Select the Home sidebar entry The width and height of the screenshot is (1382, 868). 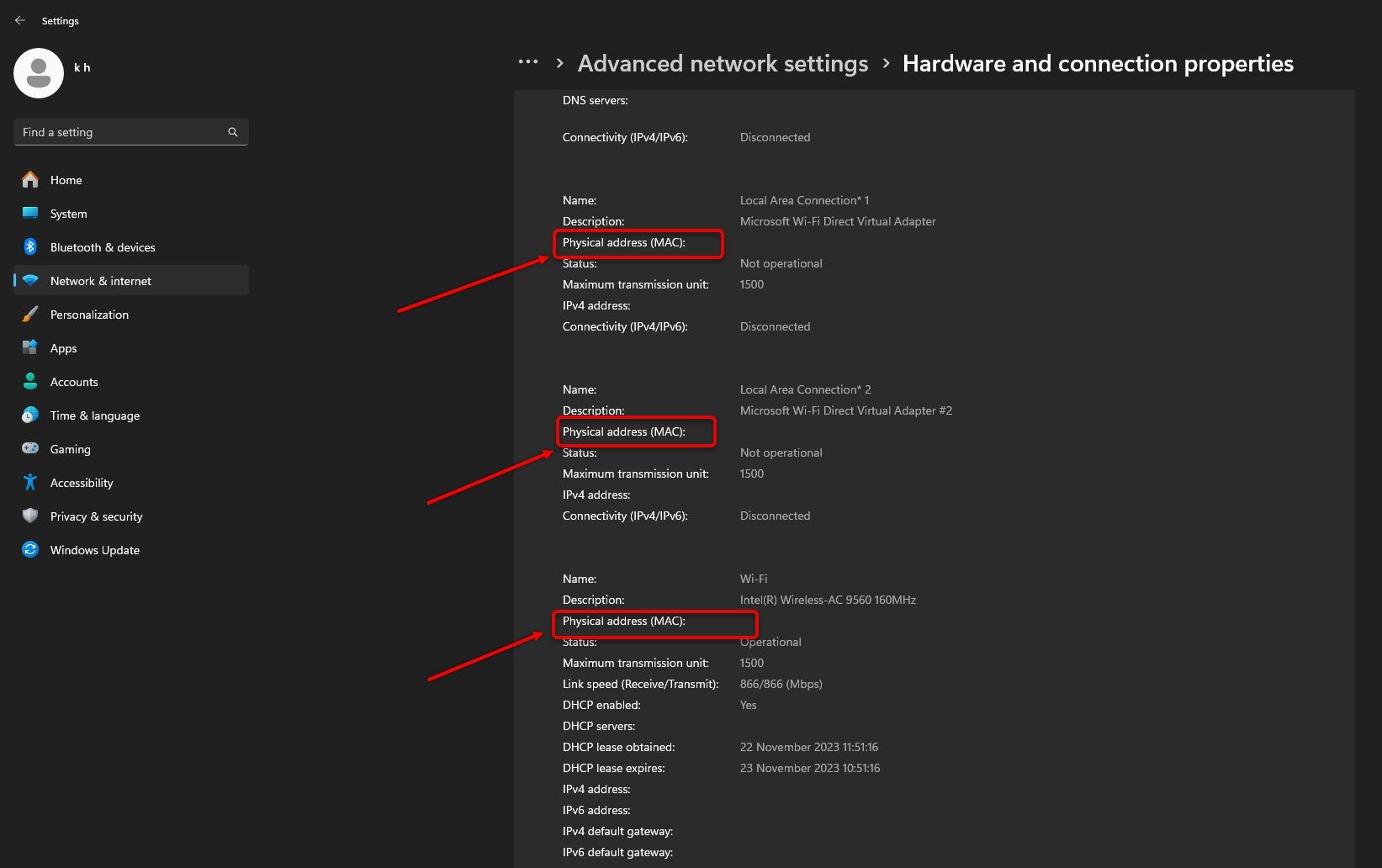coord(66,180)
